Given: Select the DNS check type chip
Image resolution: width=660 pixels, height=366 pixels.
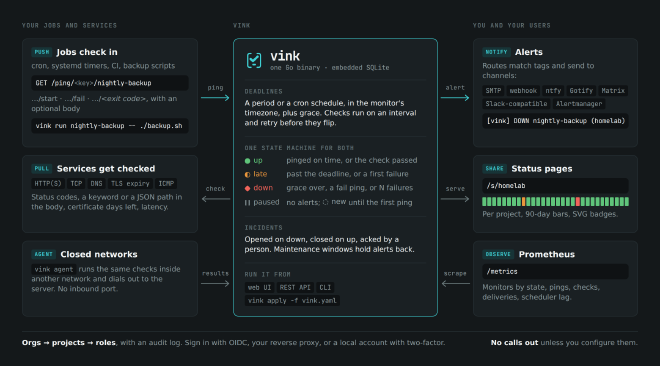Looking at the screenshot, I should pyautogui.click(x=96, y=184).
